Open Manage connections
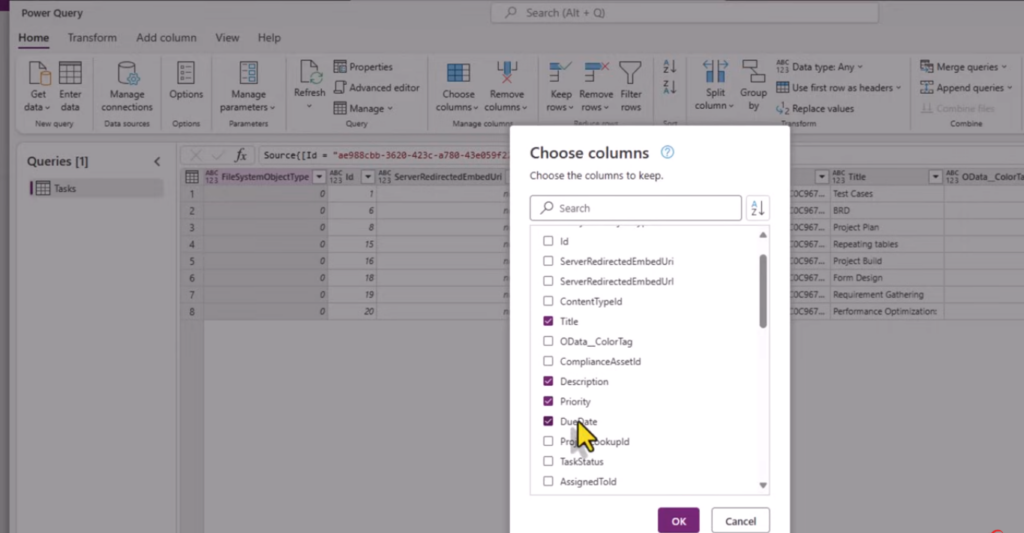The width and height of the screenshot is (1024, 533). (x=127, y=87)
